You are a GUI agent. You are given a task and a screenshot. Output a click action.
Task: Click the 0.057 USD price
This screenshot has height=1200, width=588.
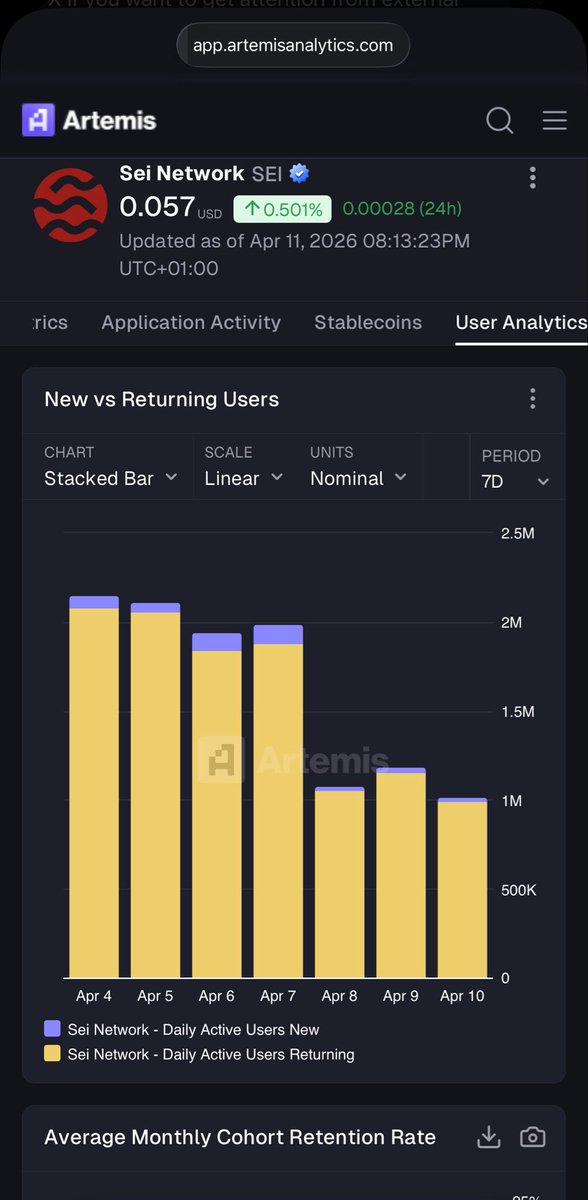click(170, 207)
